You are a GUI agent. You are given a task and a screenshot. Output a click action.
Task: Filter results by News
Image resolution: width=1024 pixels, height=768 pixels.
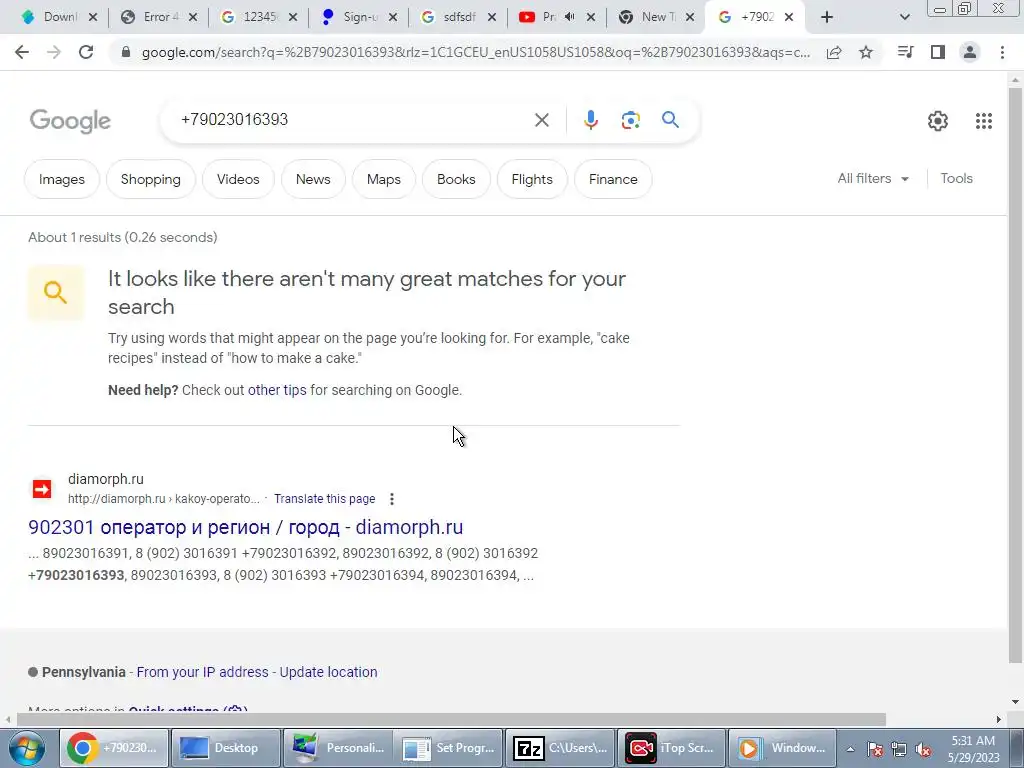(x=313, y=179)
